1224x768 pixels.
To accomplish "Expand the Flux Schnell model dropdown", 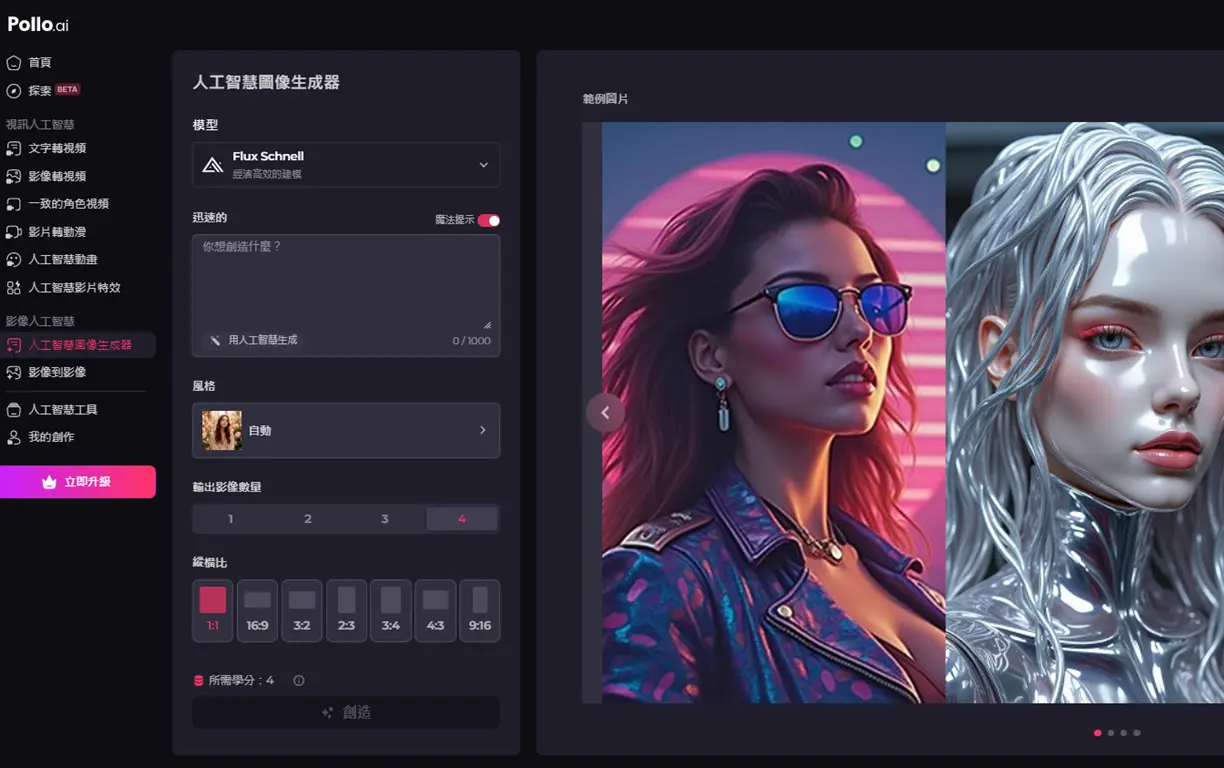I will click(346, 164).
